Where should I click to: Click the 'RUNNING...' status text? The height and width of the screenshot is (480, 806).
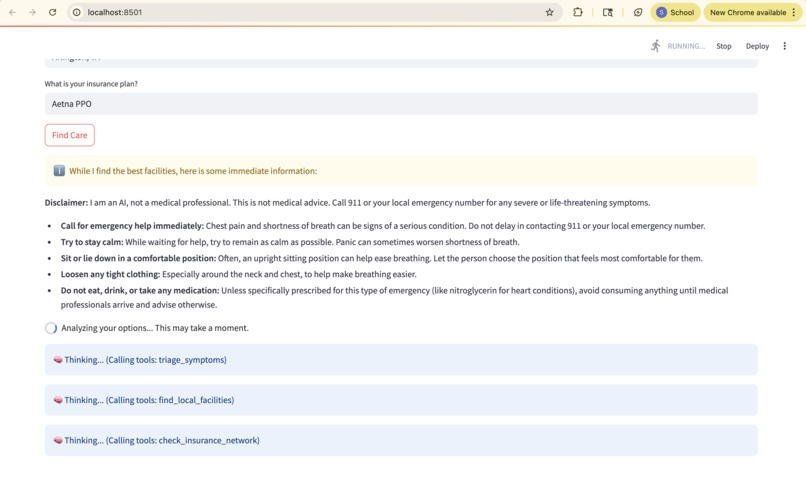pyautogui.click(x=686, y=46)
